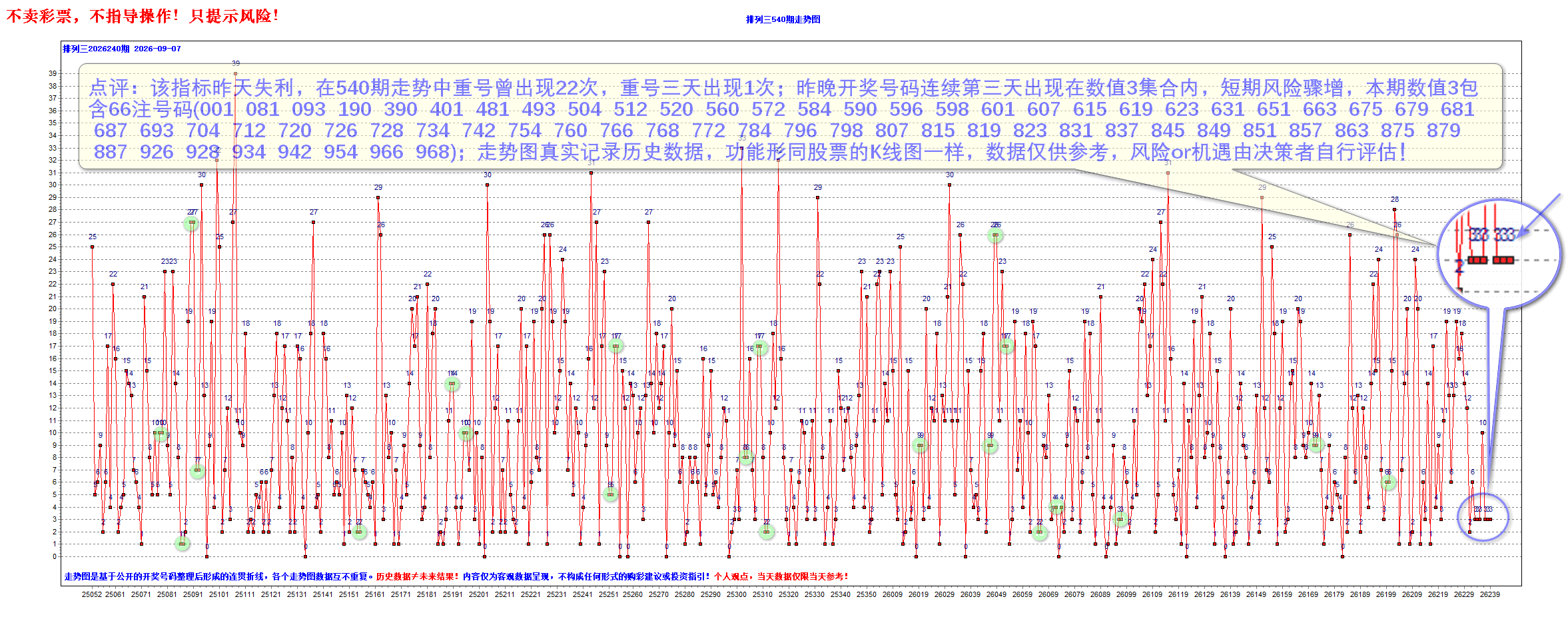
Task: Click the x-axis label 26199
Action: [x=1386, y=594]
